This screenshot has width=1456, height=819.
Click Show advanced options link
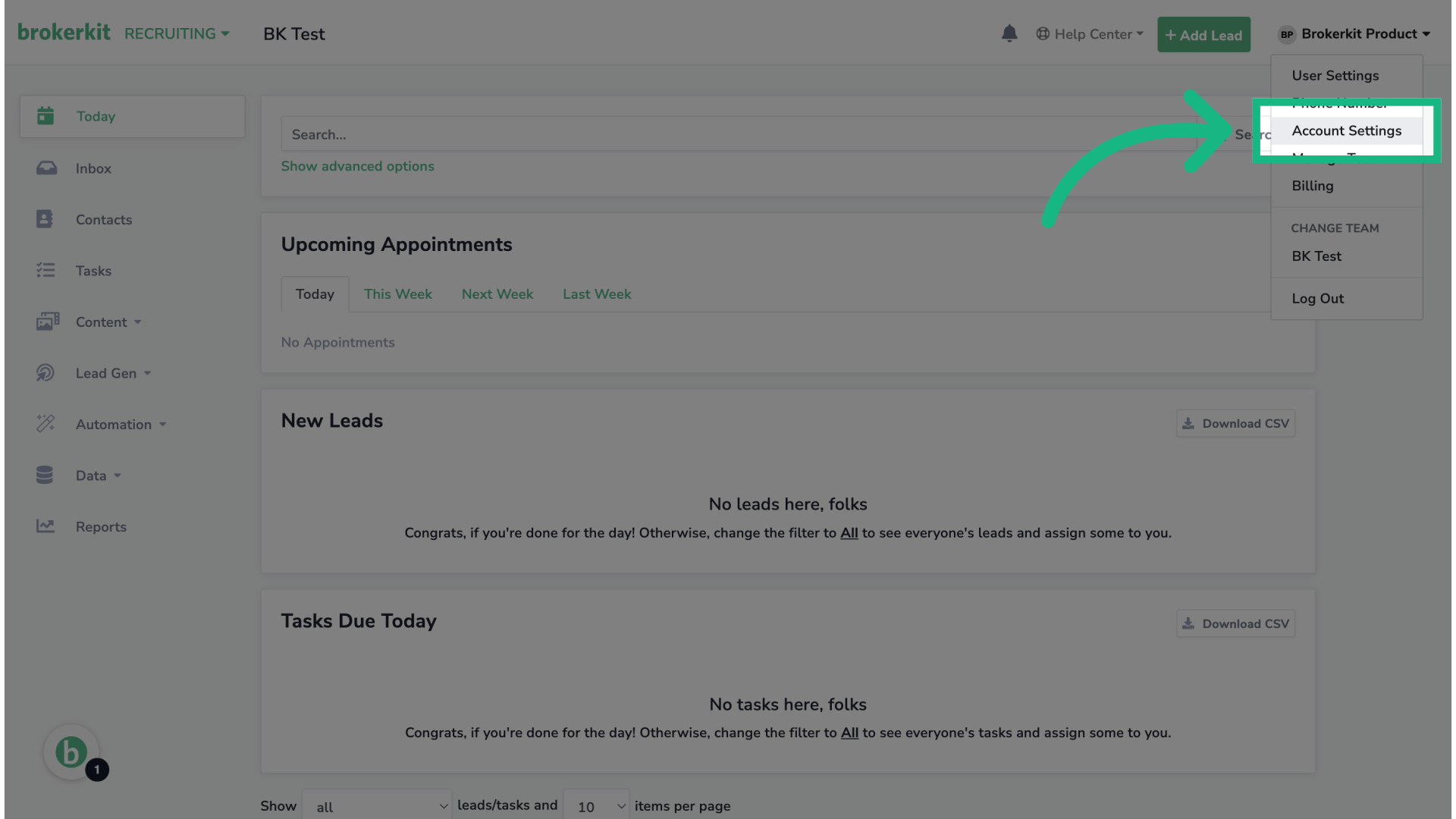[x=357, y=166]
